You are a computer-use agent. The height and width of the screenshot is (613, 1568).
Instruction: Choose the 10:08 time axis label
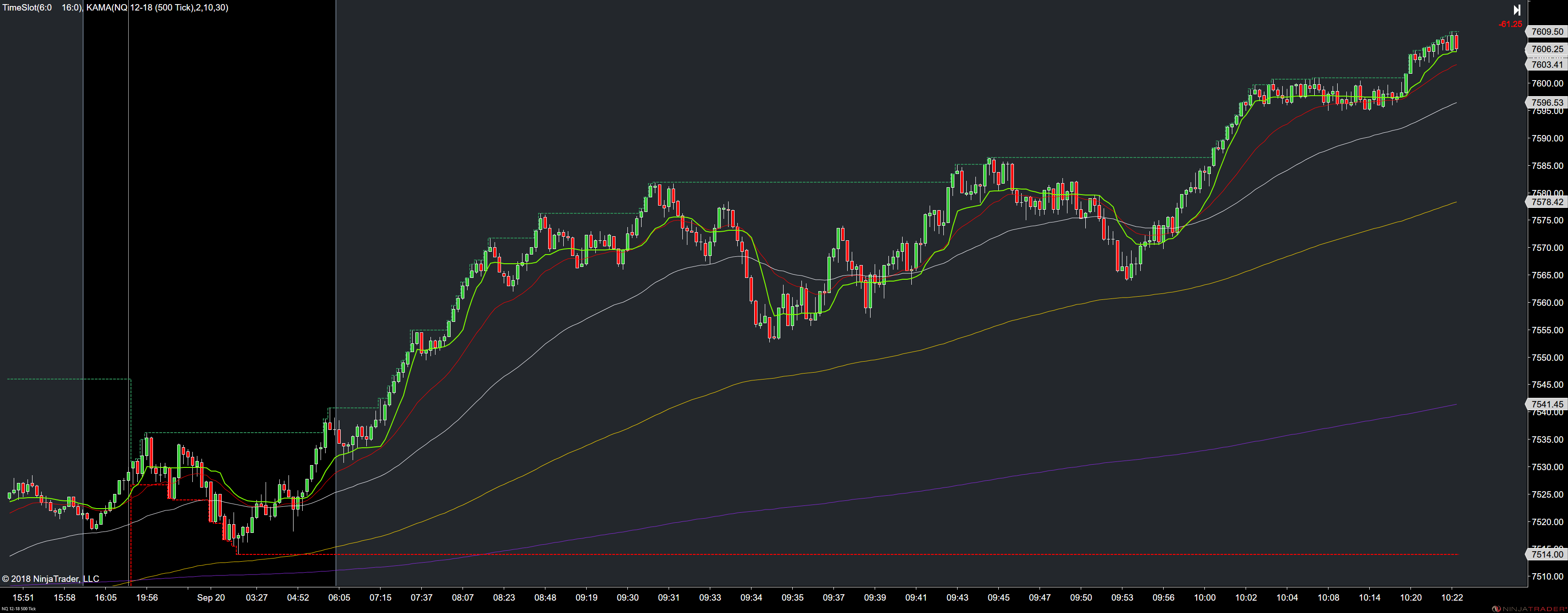point(1328,598)
